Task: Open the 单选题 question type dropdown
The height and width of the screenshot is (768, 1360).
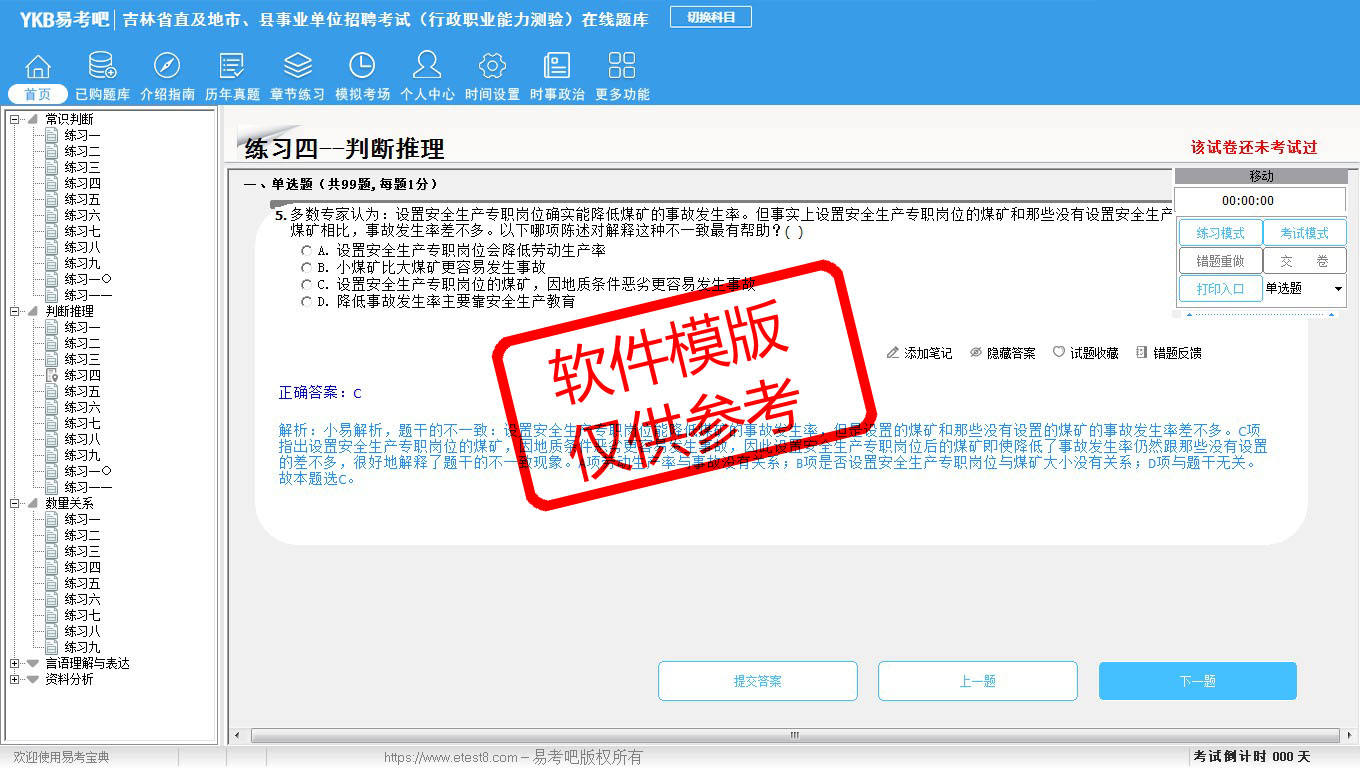Action: 1338,289
